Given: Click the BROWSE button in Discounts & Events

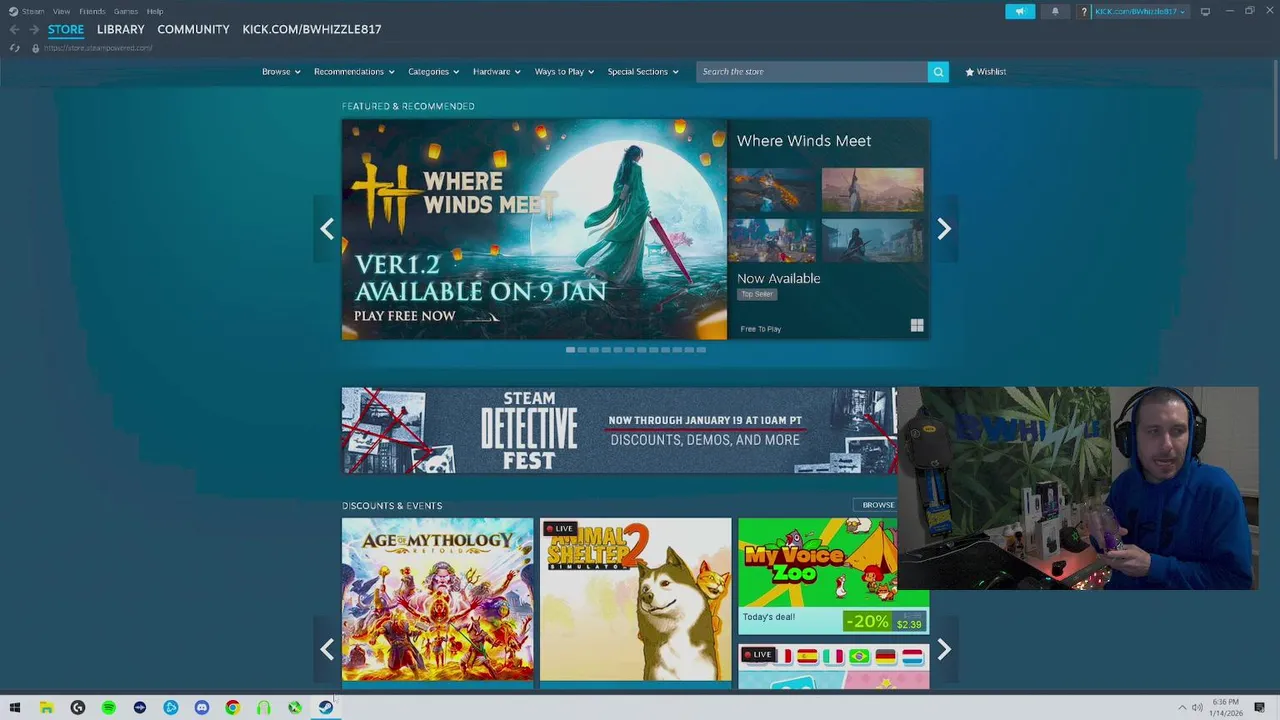Looking at the screenshot, I should [x=878, y=505].
